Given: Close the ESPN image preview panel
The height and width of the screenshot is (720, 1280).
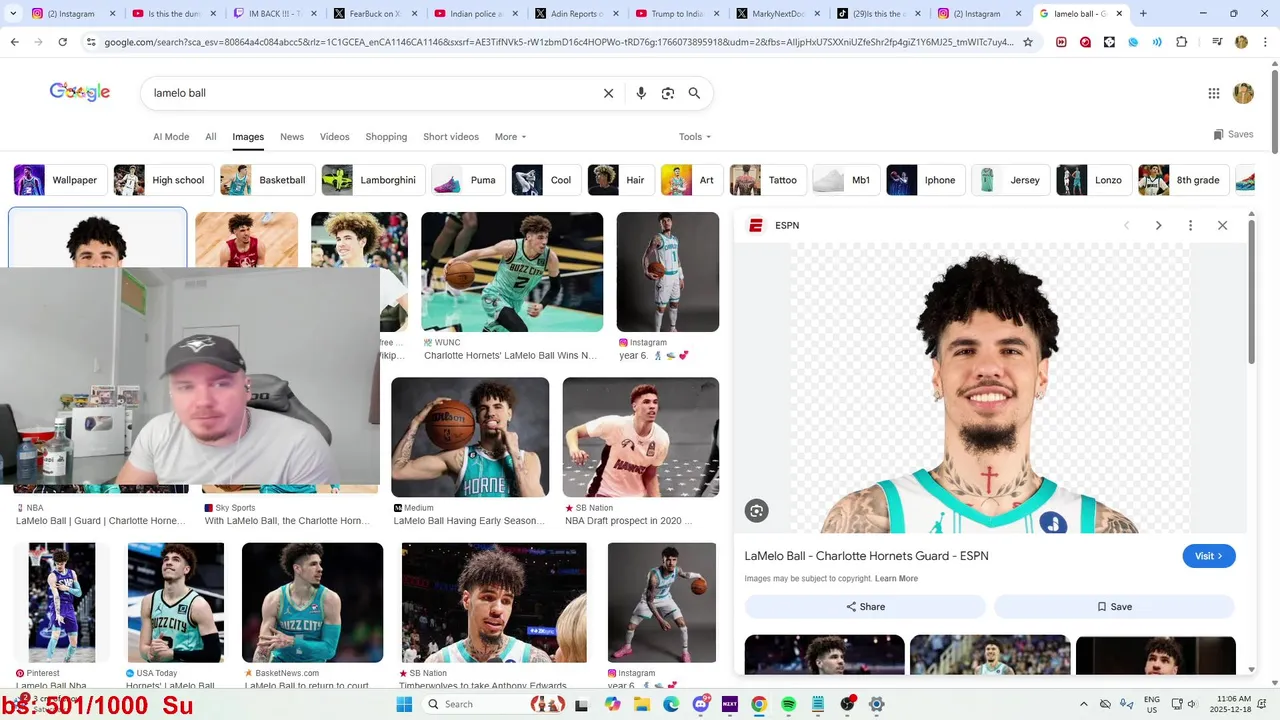Looking at the screenshot, I should [1222, 225].
